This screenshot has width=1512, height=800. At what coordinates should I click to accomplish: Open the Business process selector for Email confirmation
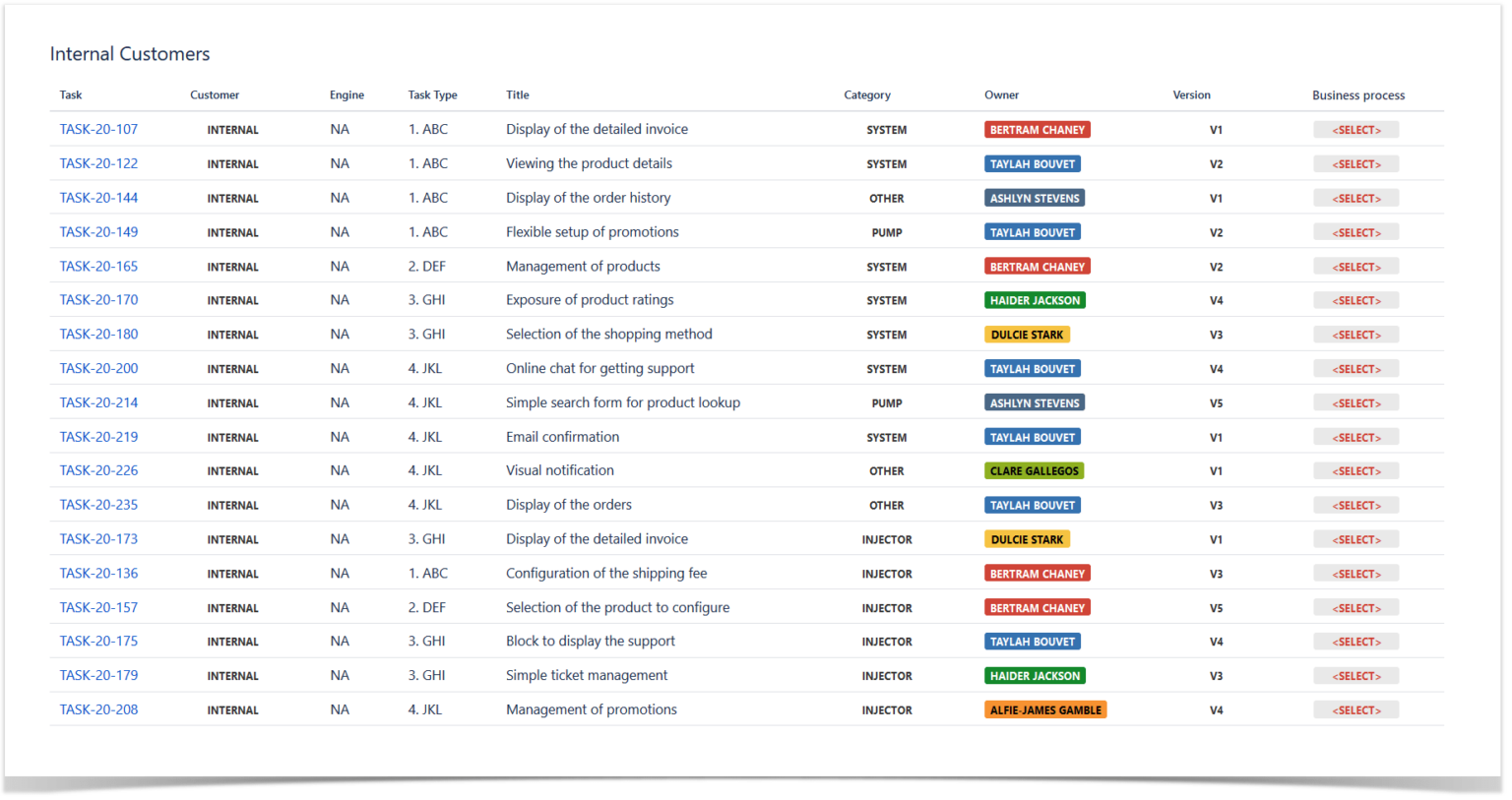(x=1356, y=436)
